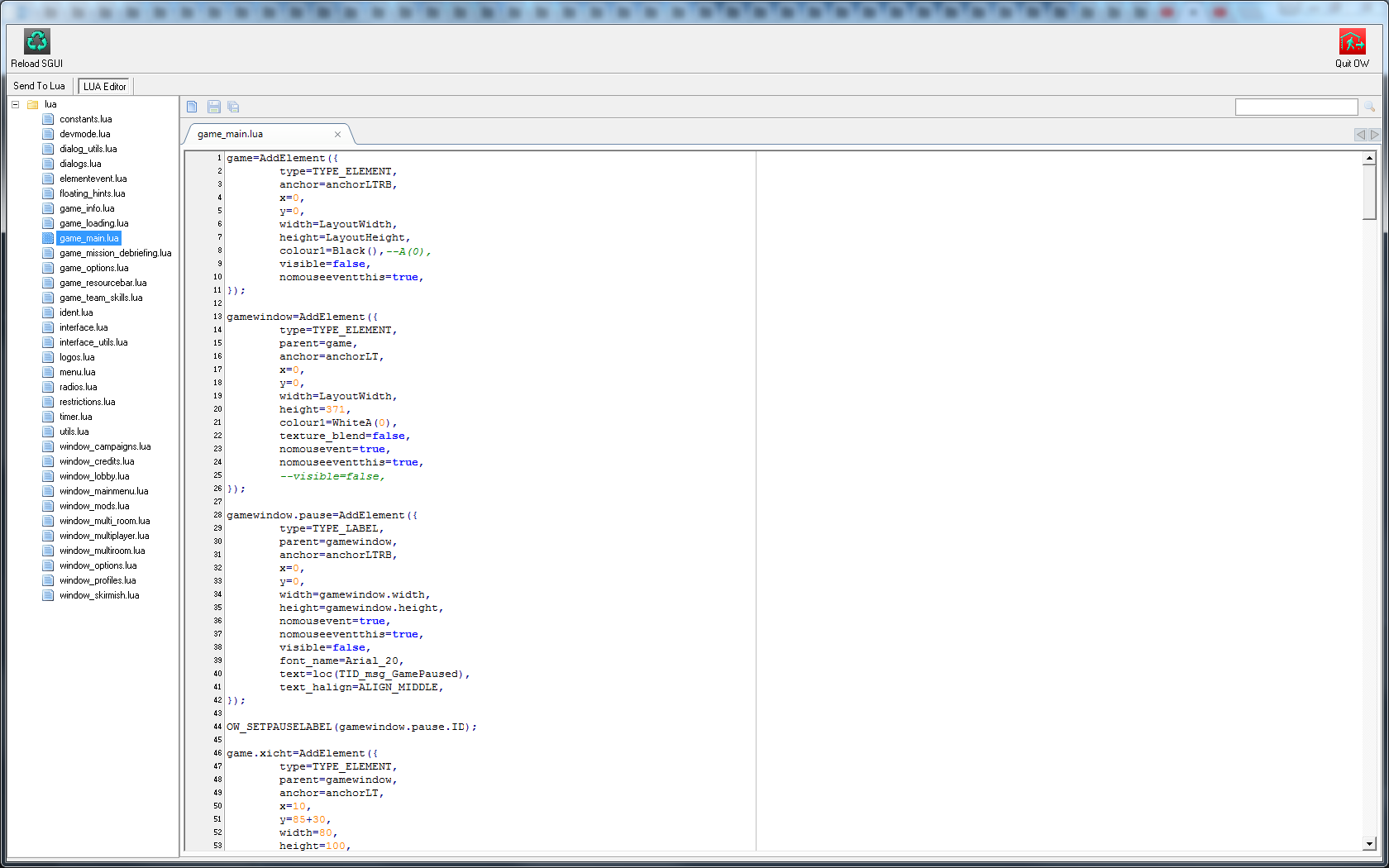Screen dimensions: 1389x868
Task: Click code line 'OW_SETPAUSELABEL(gamewindow.pause.ID);'
Action: [351, 727]
